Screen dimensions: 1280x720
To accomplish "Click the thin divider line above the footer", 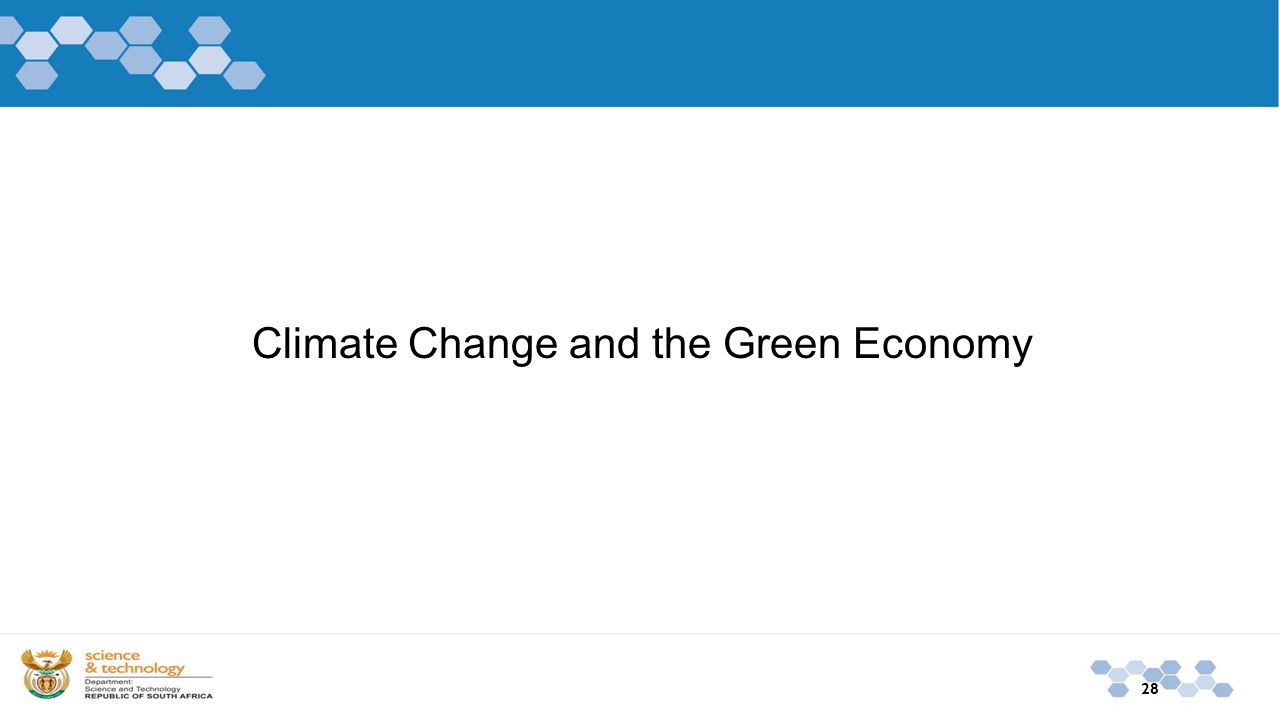I will pos(640,634).
